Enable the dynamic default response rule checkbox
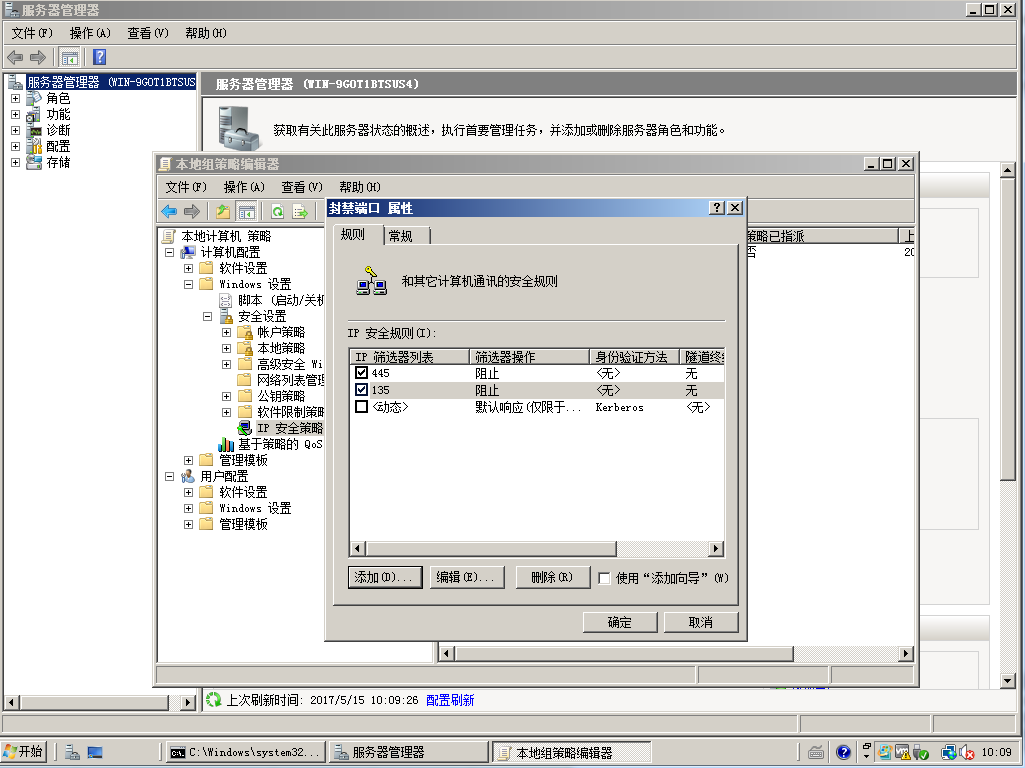The image size is (1025, 768). coord(362,407)
